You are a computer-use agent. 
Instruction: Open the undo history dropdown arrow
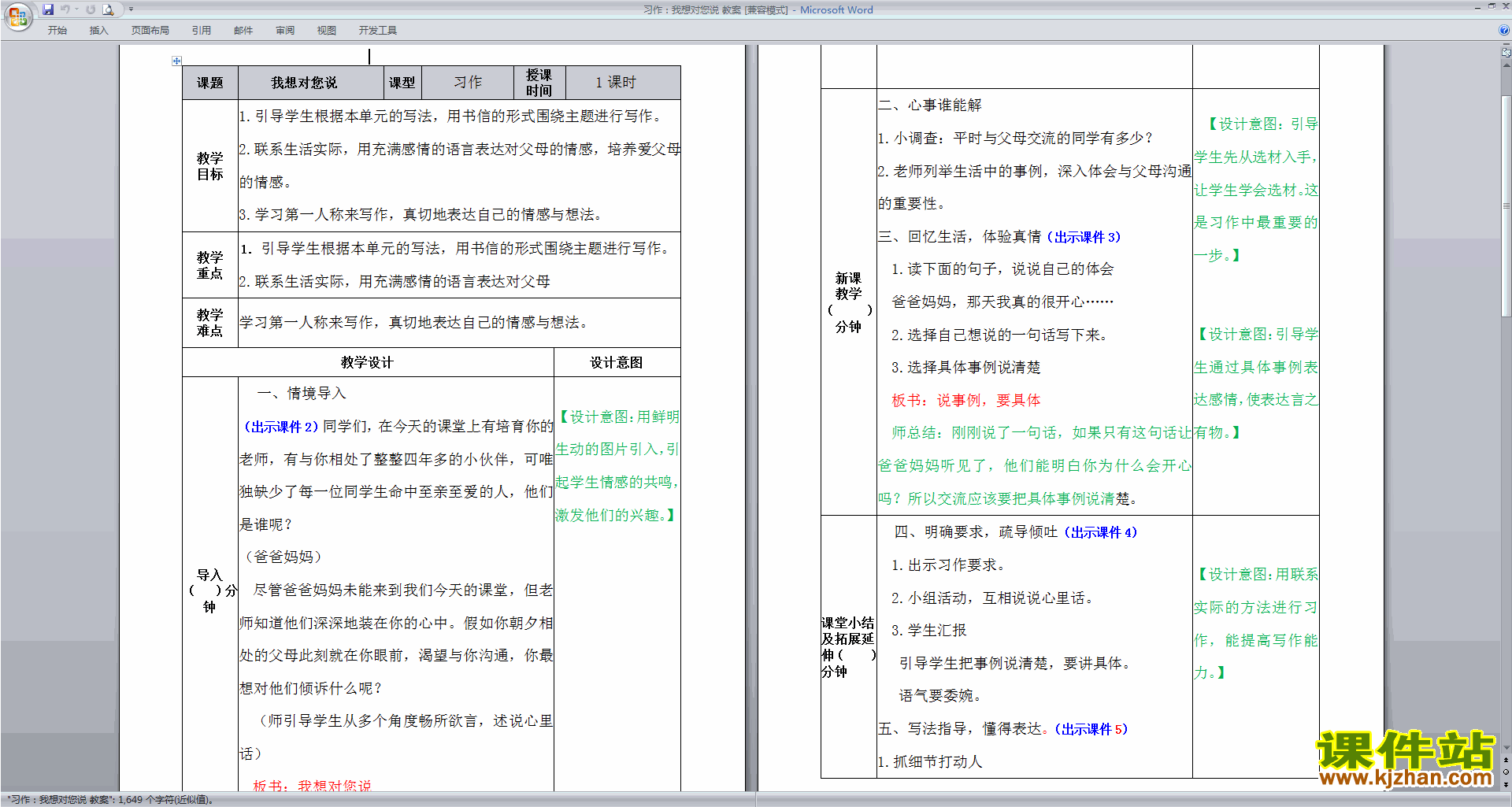(76, 9)
